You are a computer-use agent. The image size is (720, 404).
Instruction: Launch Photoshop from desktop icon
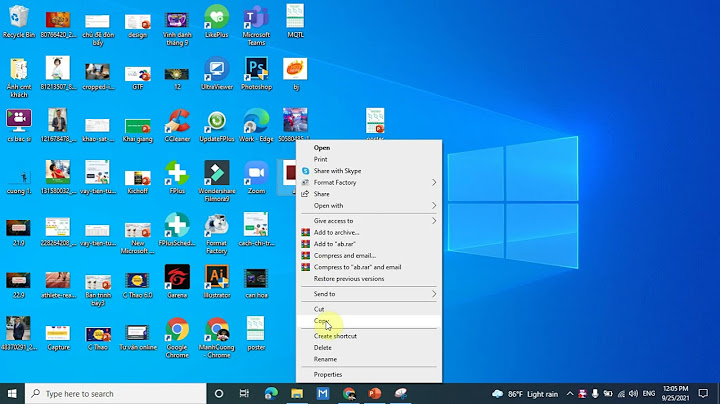tap(256, 73)
